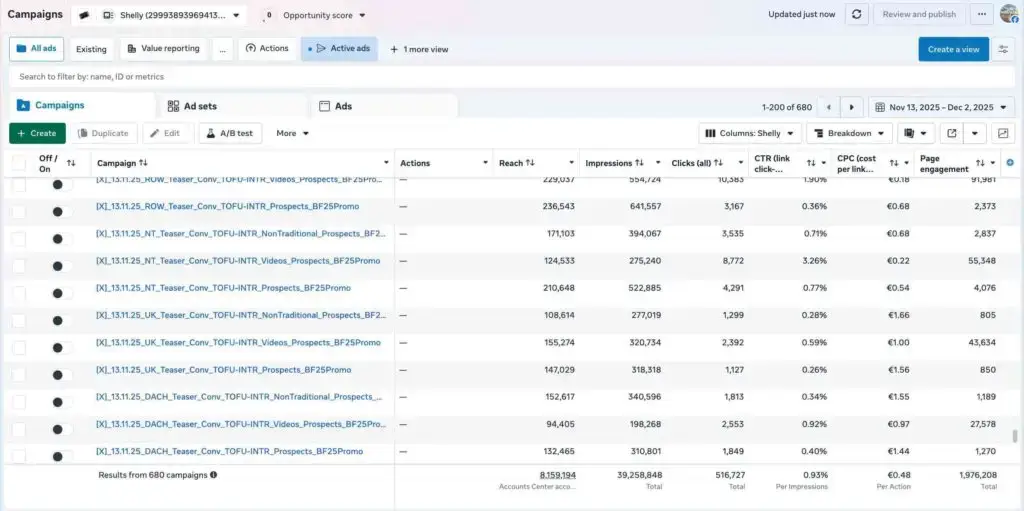Sort the Page engagement column
The image size is (1024, 511).
[980, 163]
